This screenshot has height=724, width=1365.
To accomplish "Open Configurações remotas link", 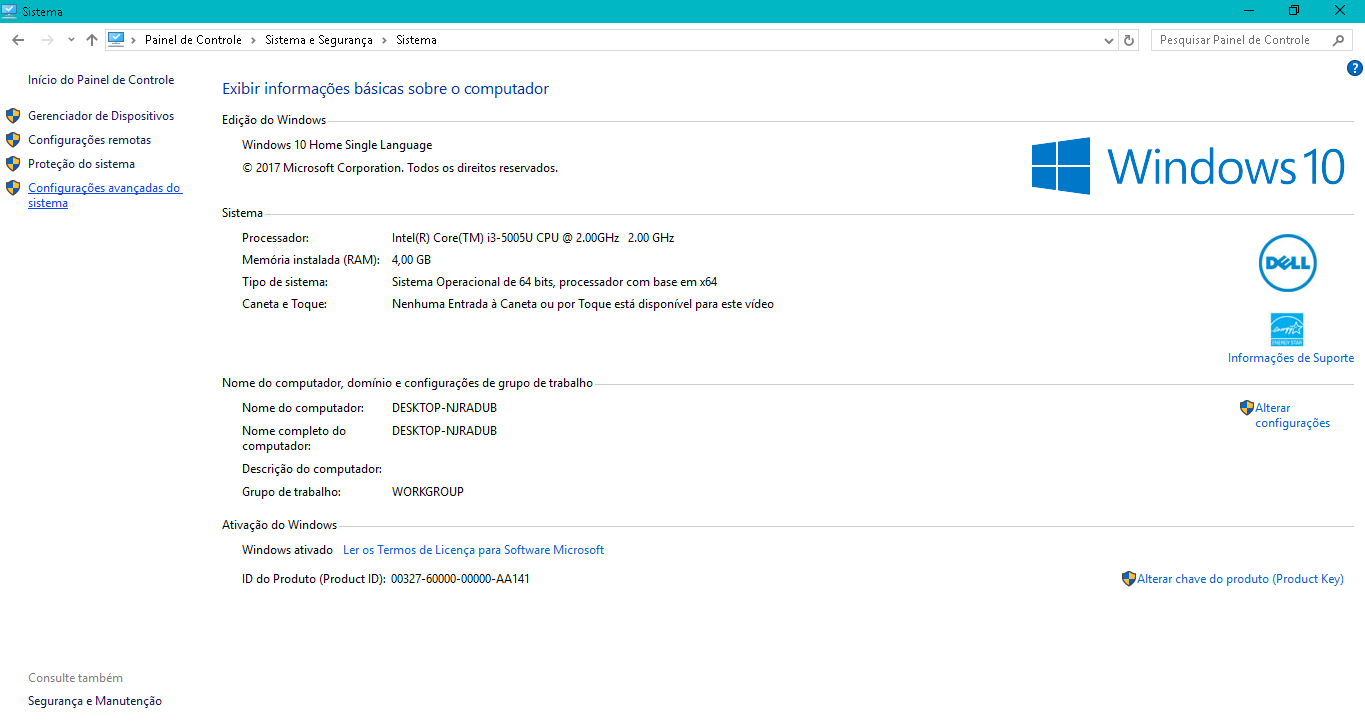I will (x=90, y=140).
